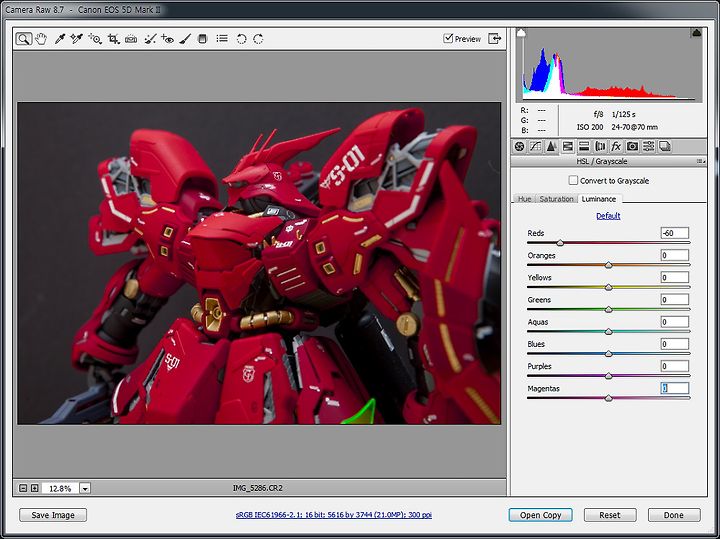Image resolution: width=720 pixels, height=539 pixels.
Task: Select the Hand tool
Action: coord(41,39)
